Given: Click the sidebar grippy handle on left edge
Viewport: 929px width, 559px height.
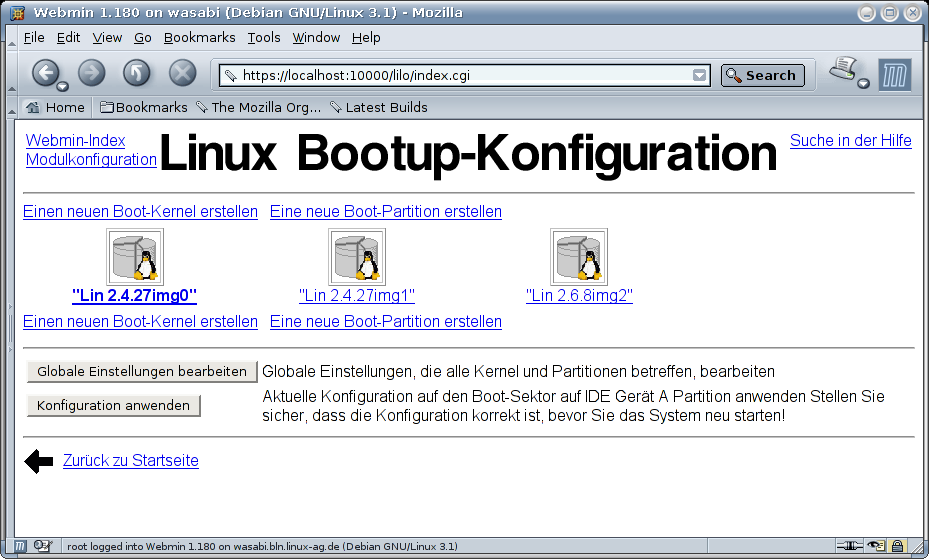Looking at the screenshot, I should point(10,327).
